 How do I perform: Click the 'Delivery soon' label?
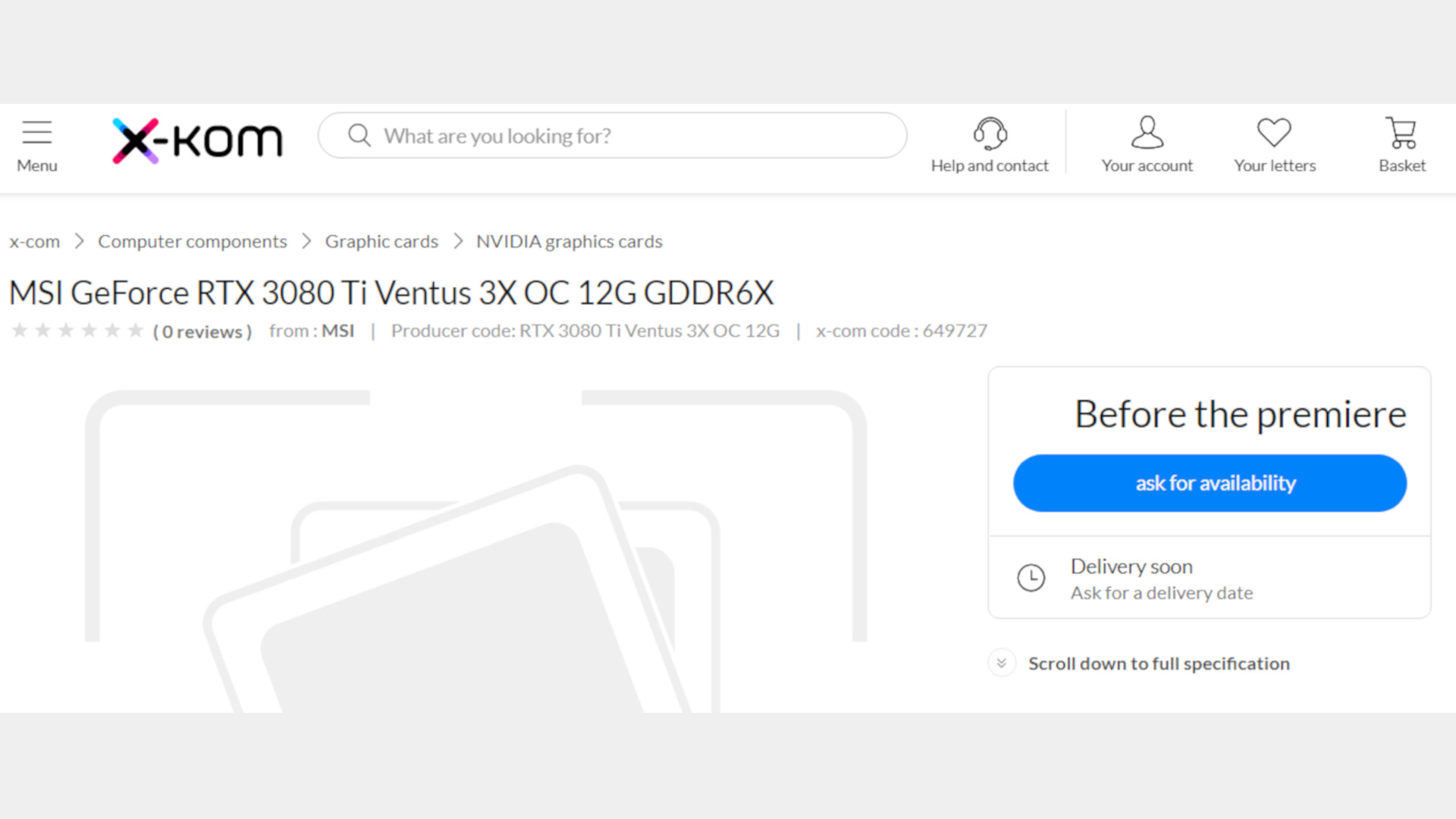[x=1131, y=566]
